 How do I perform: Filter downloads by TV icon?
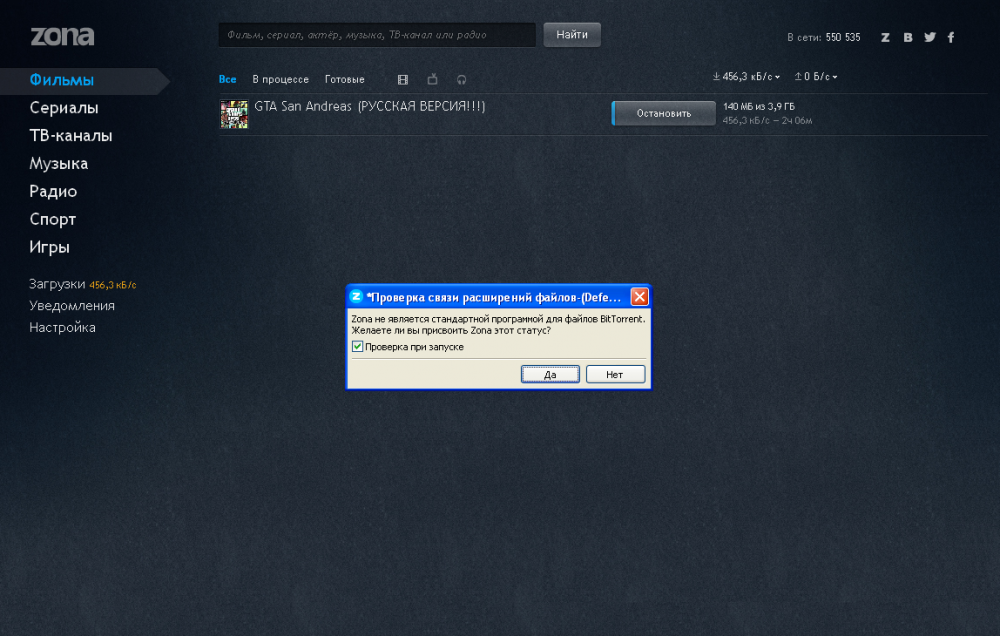pyautogui.click(x=432, y=79)
